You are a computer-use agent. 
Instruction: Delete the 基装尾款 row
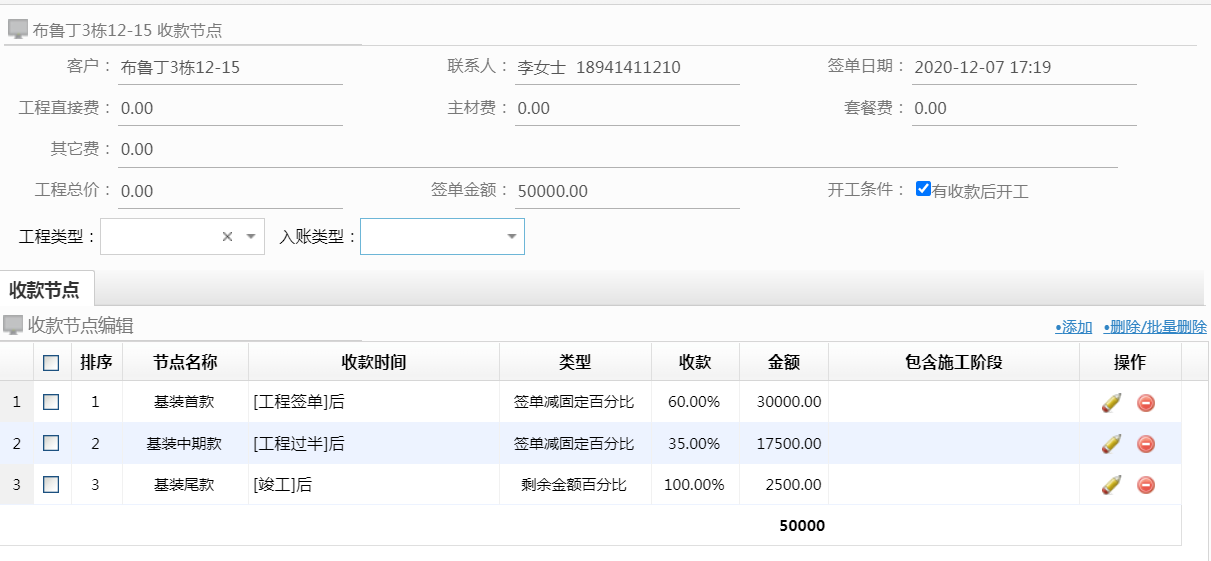pyautogui.click(x=1146, y=484)
